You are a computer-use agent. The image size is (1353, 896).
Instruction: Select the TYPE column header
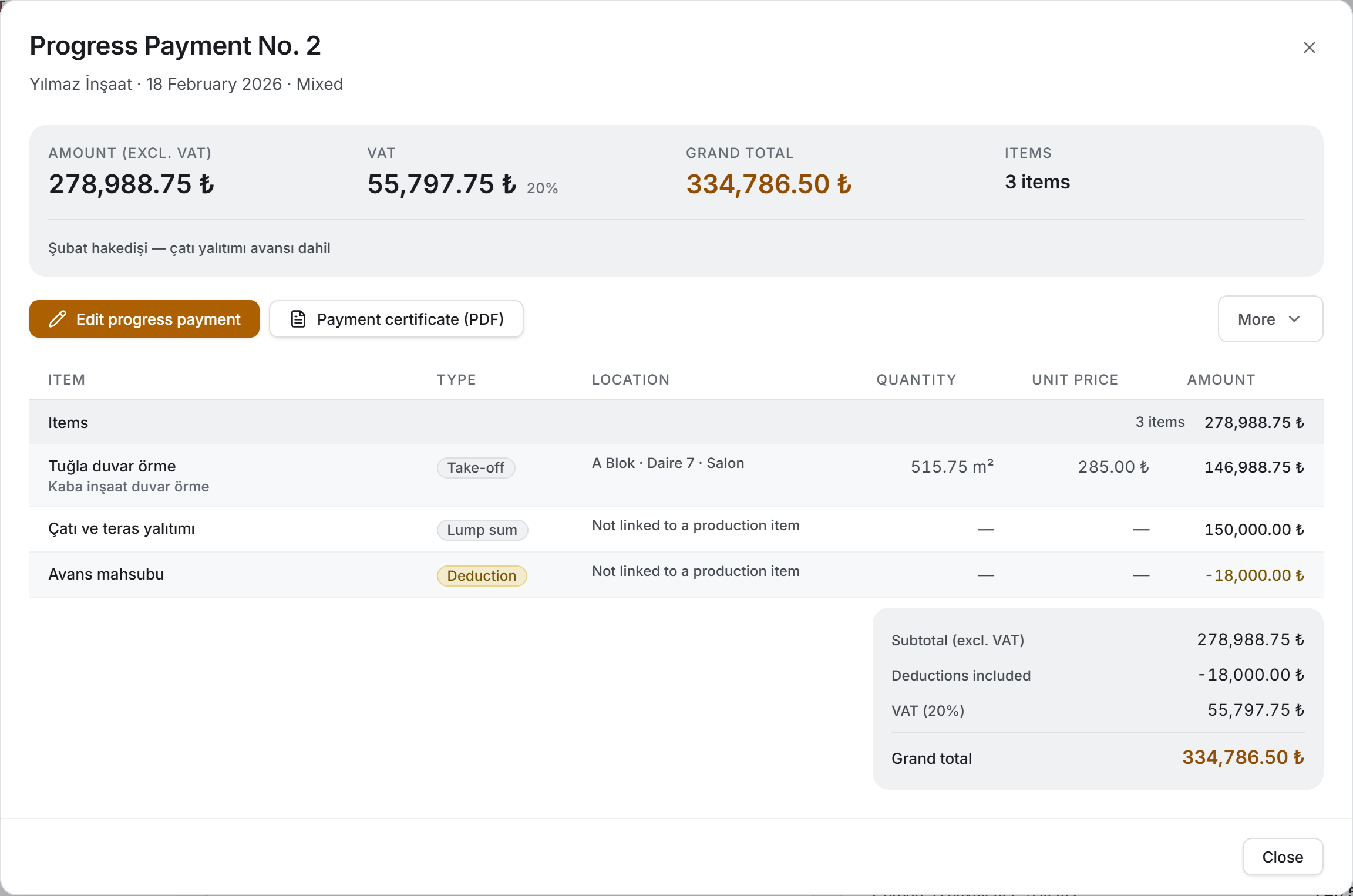tap(456, 380)
